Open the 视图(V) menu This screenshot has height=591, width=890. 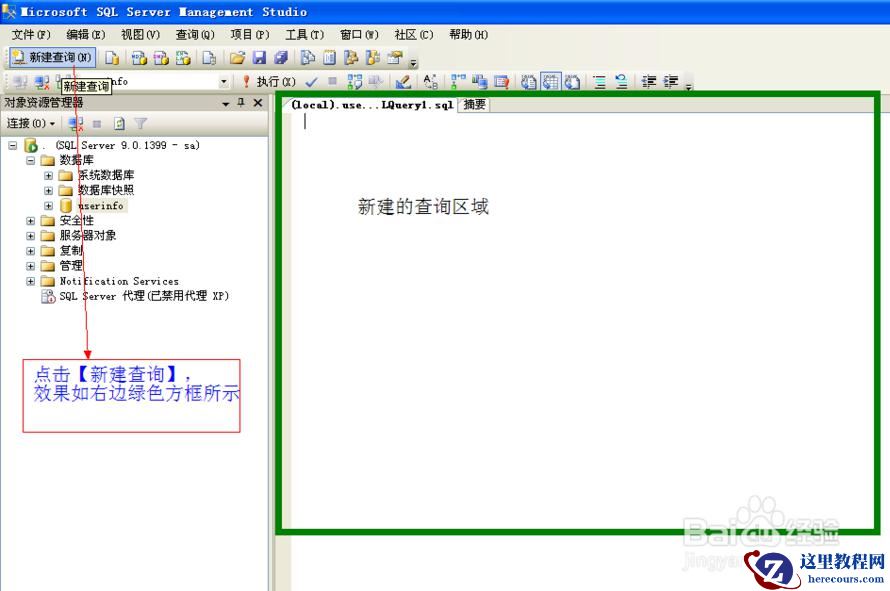point(140,35)
